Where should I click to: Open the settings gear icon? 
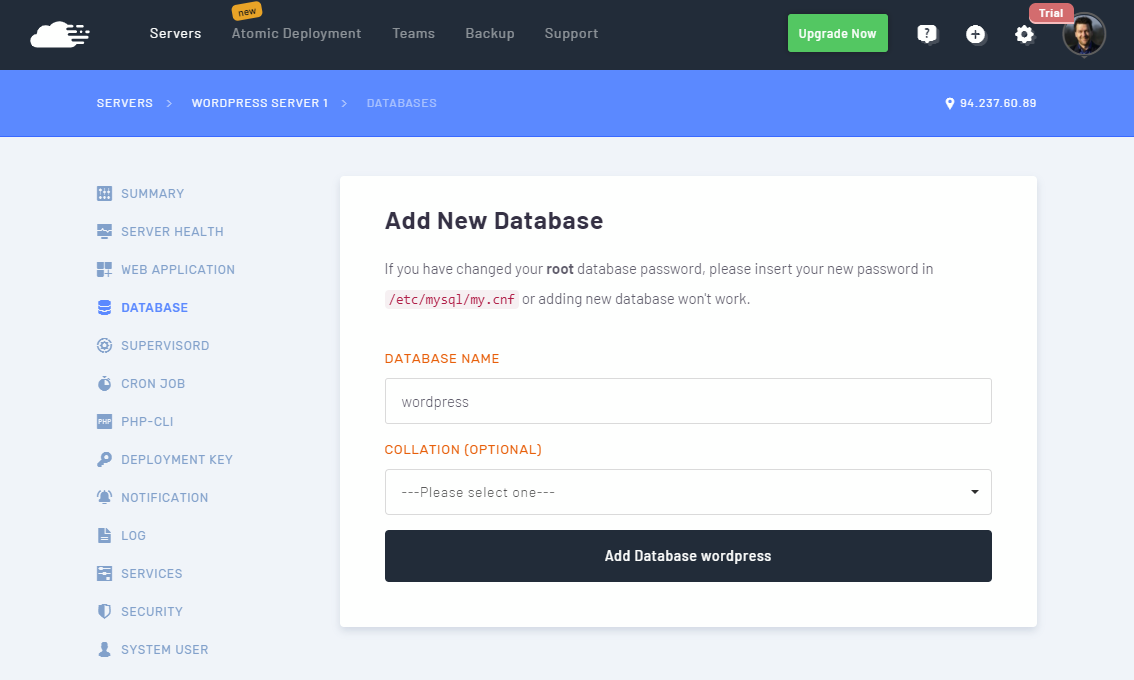point(1024,34)
